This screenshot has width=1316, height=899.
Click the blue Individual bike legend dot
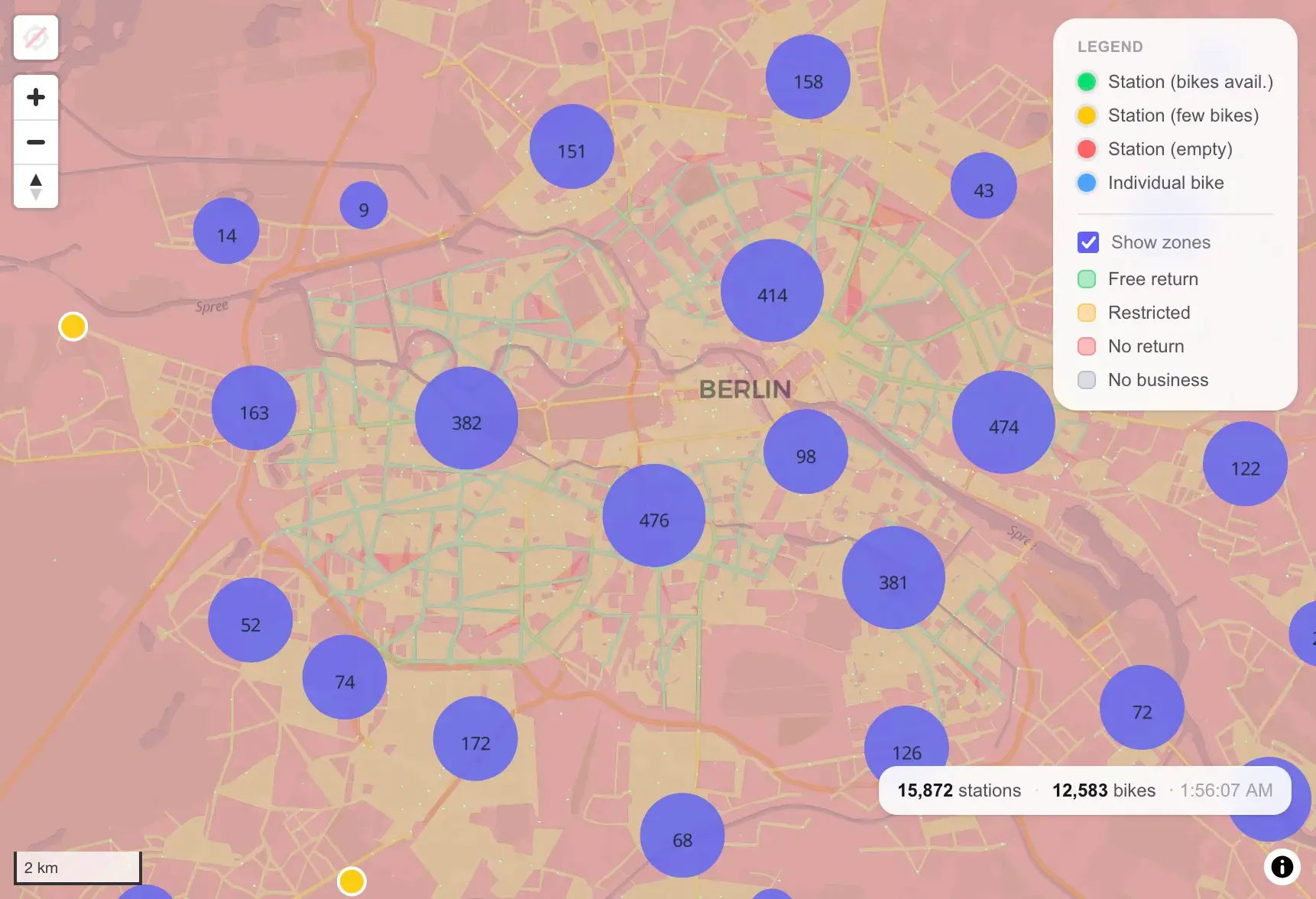point(1086,183)
